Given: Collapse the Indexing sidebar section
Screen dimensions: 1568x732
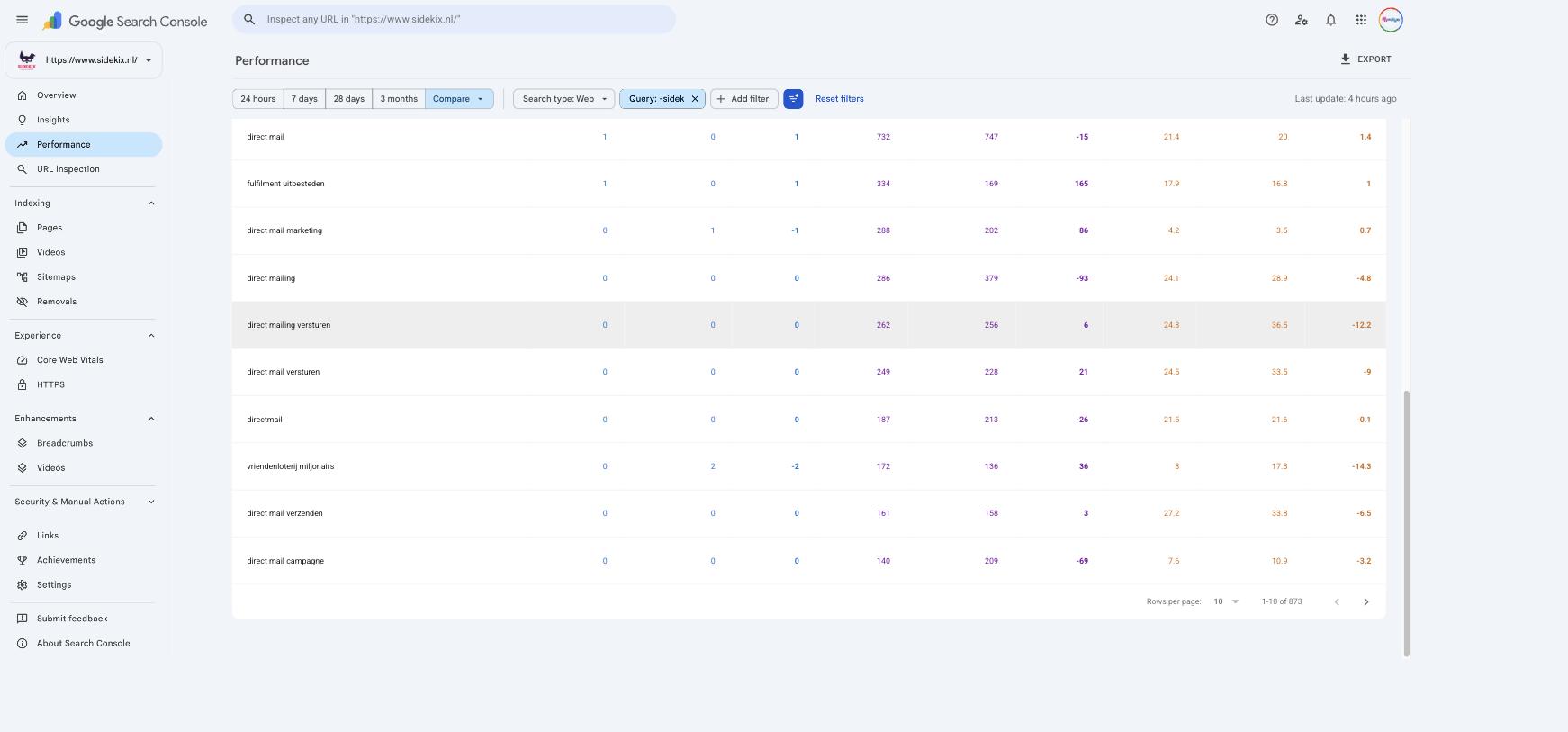Looking at the screenshot, I should (x=151, y=203).
